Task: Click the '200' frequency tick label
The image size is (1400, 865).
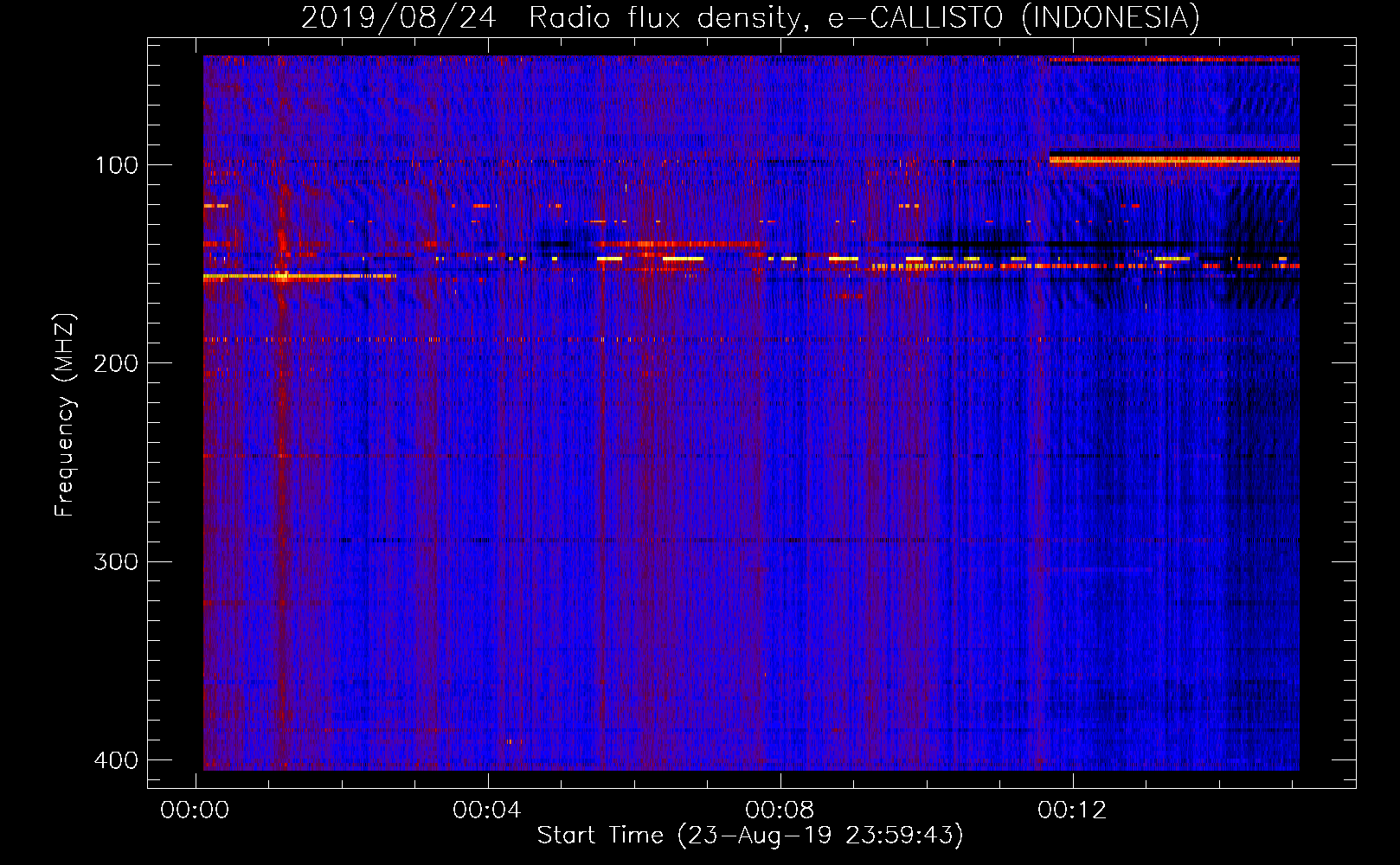Action: pos(117,363)
